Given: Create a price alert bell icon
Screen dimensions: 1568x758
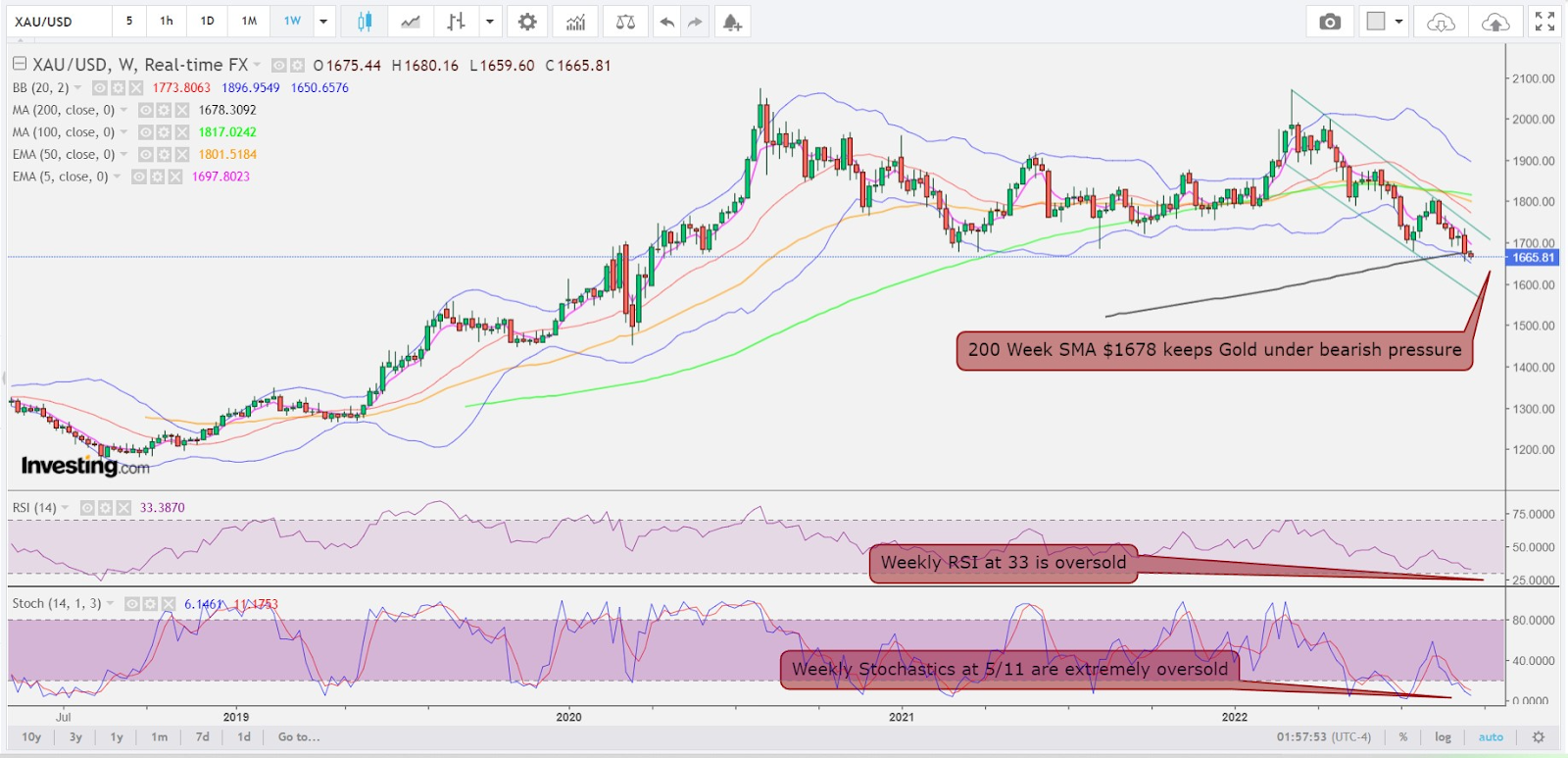Looking at the screenshot, I should (x=732, y=22).
